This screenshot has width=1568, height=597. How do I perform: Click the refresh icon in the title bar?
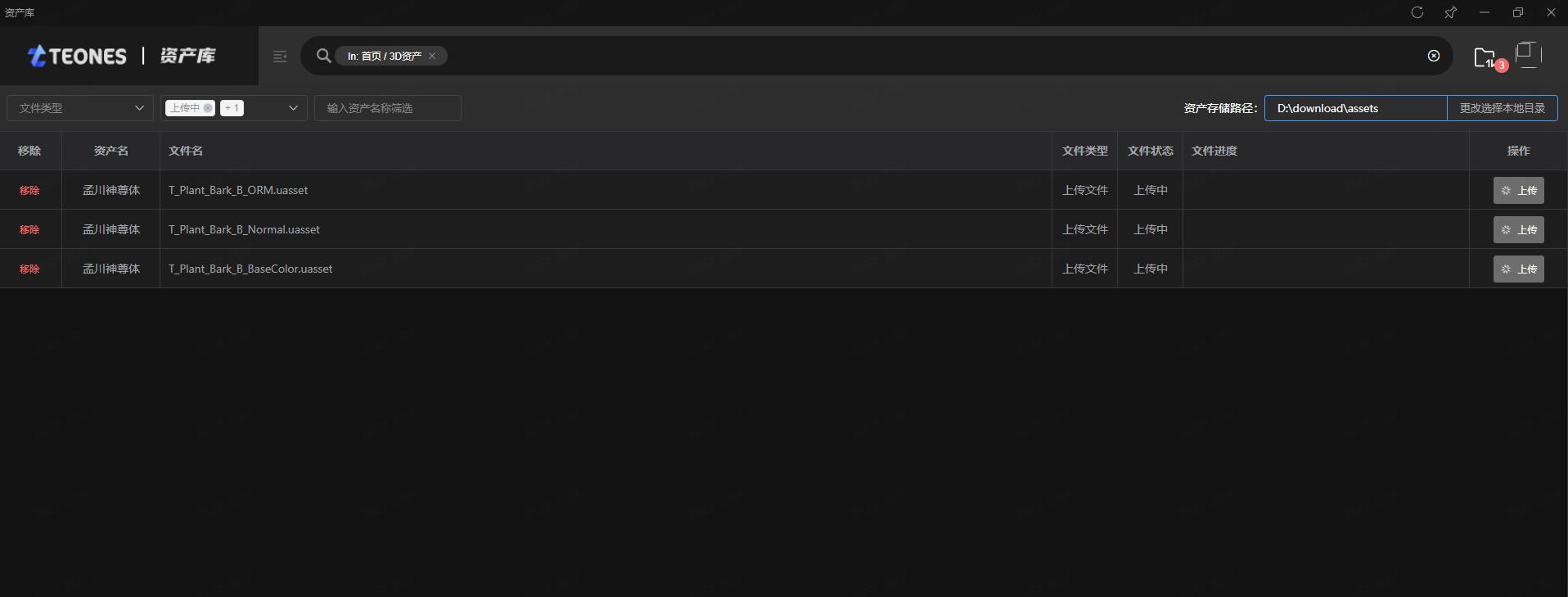point(1417,12)
